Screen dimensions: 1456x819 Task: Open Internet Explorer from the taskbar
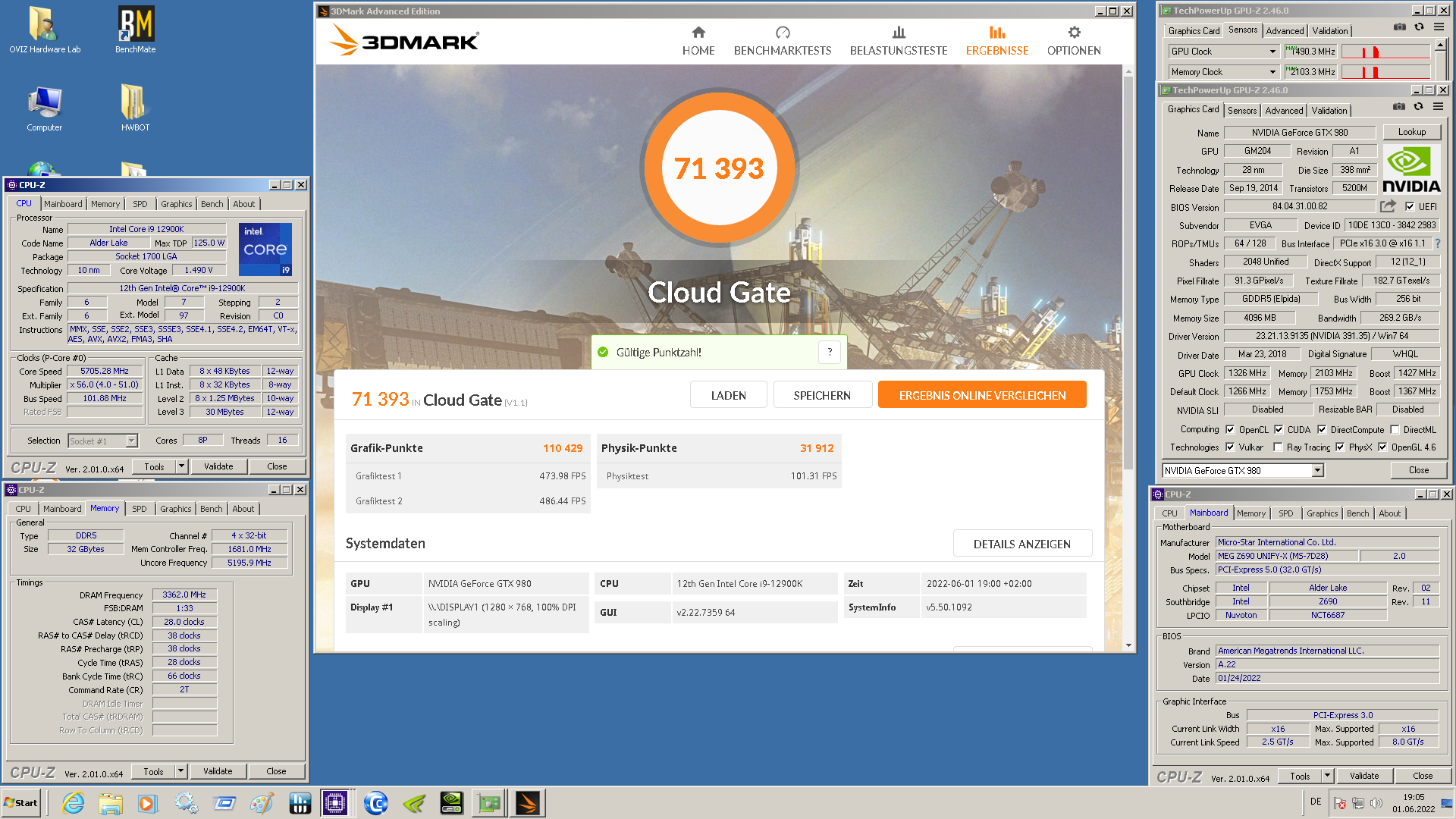coord(73,803)
